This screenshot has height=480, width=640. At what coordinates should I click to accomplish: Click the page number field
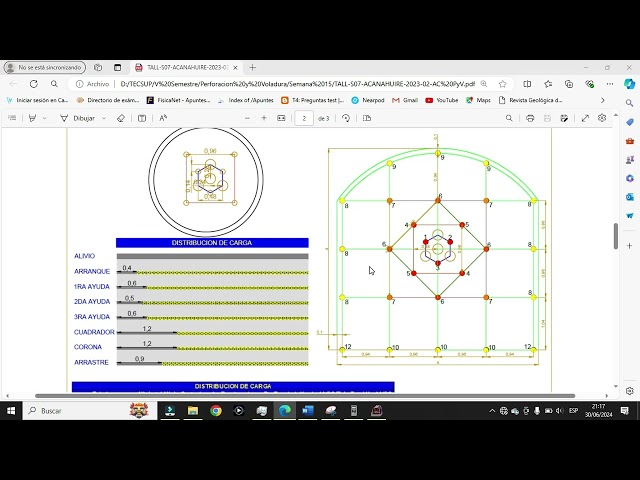[x=304, y=118]
